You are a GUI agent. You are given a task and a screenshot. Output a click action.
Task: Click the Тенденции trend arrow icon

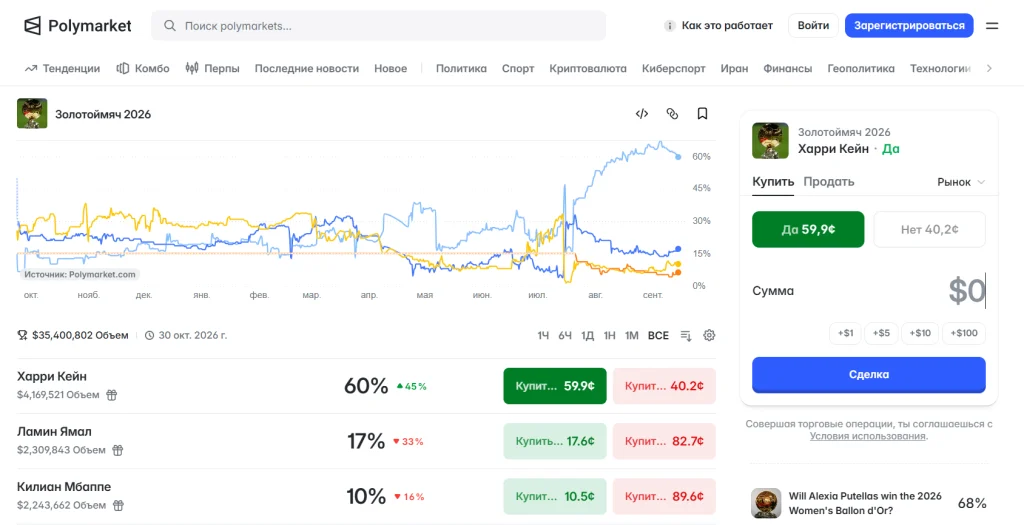(31, 69)
